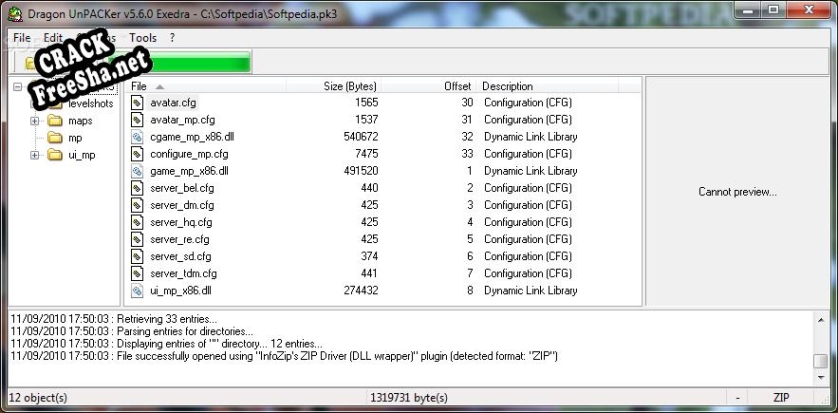Click the server_hq.cfg file icon

(x=139, y=222)
